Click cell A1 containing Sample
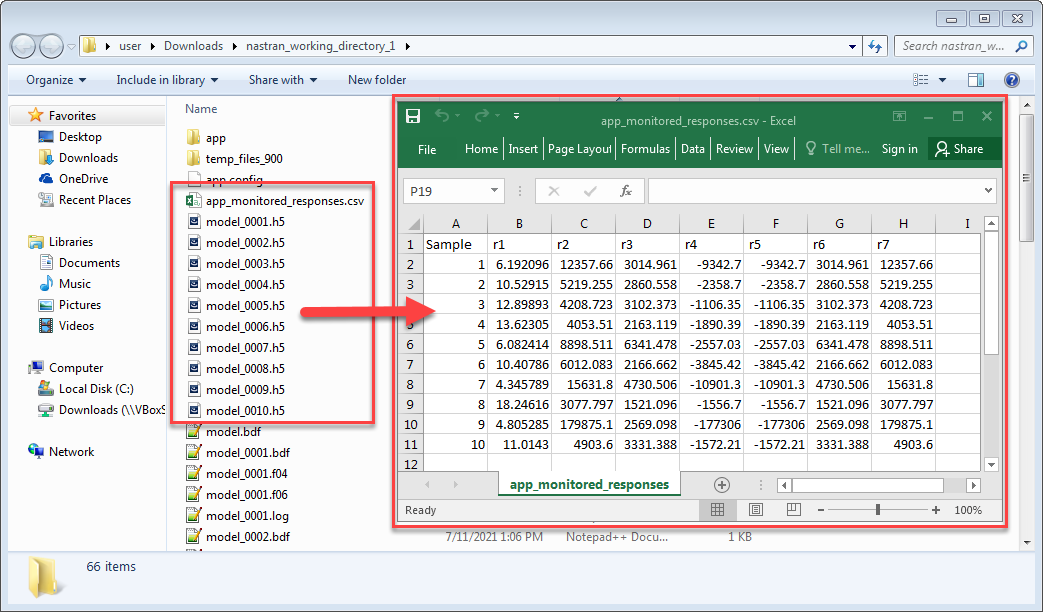 [456, 244]
